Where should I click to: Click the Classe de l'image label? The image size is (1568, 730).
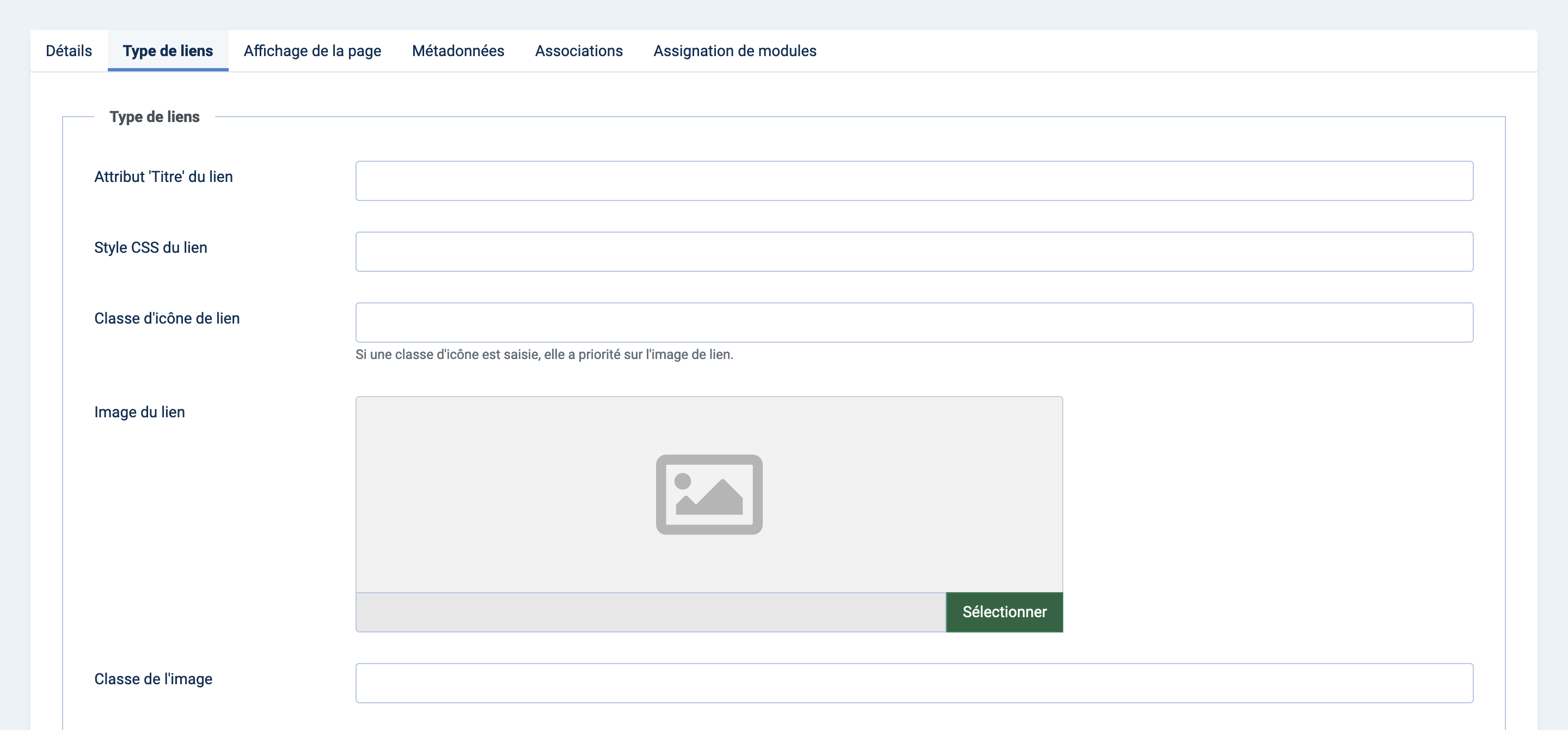tap(153, 679)
